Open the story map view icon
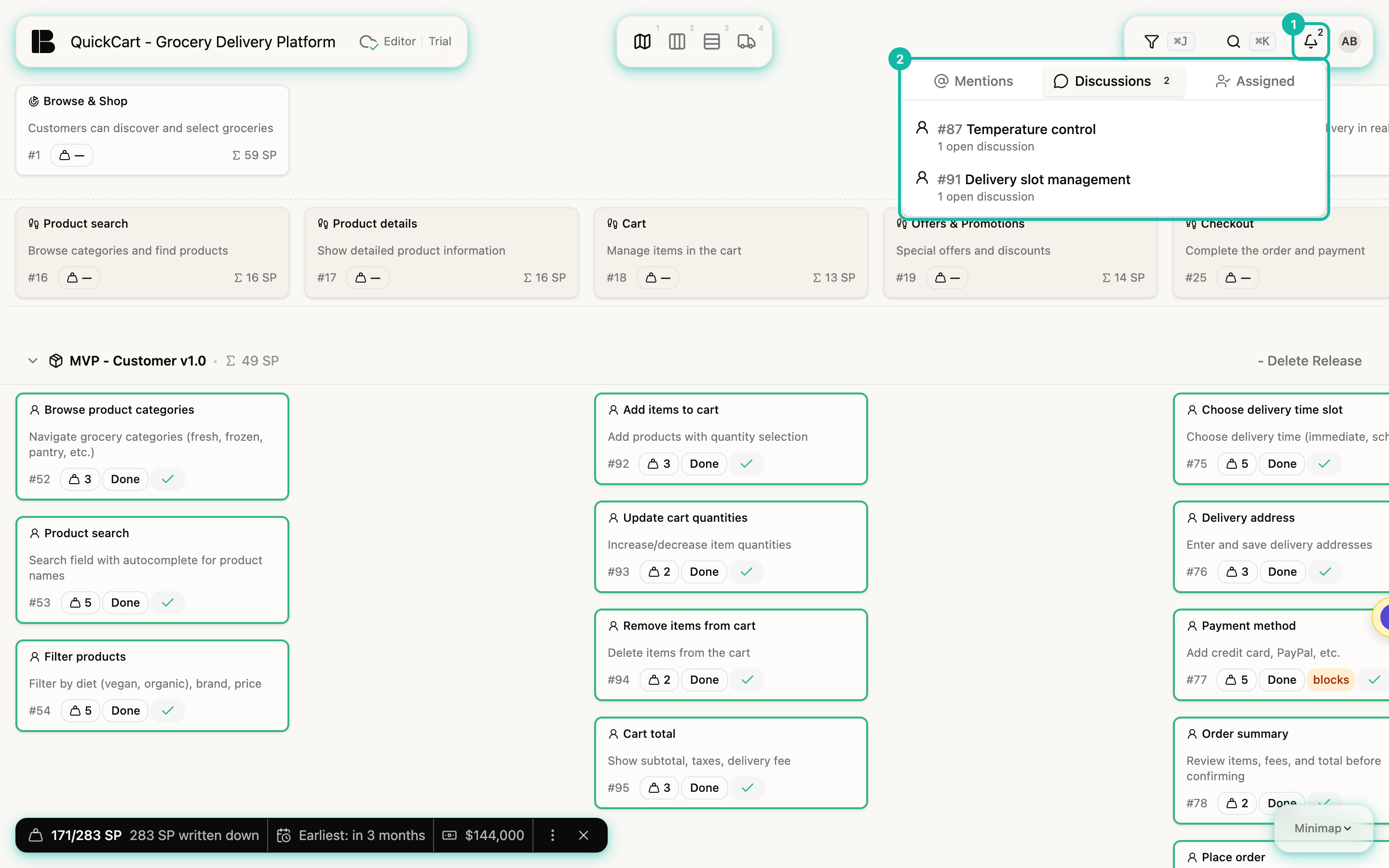Screen dimensions: 1389x868 (642, 41)
